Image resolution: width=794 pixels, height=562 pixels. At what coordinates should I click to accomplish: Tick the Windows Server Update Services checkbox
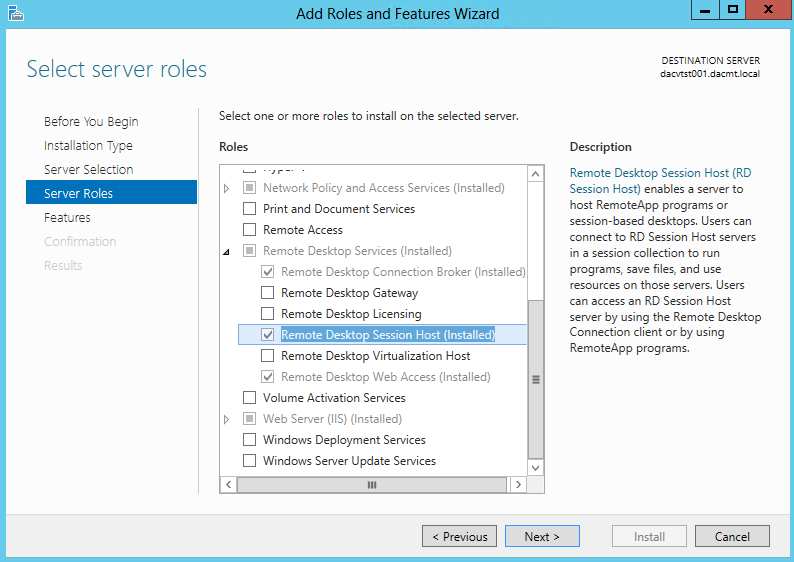click(x=249, y=461)
